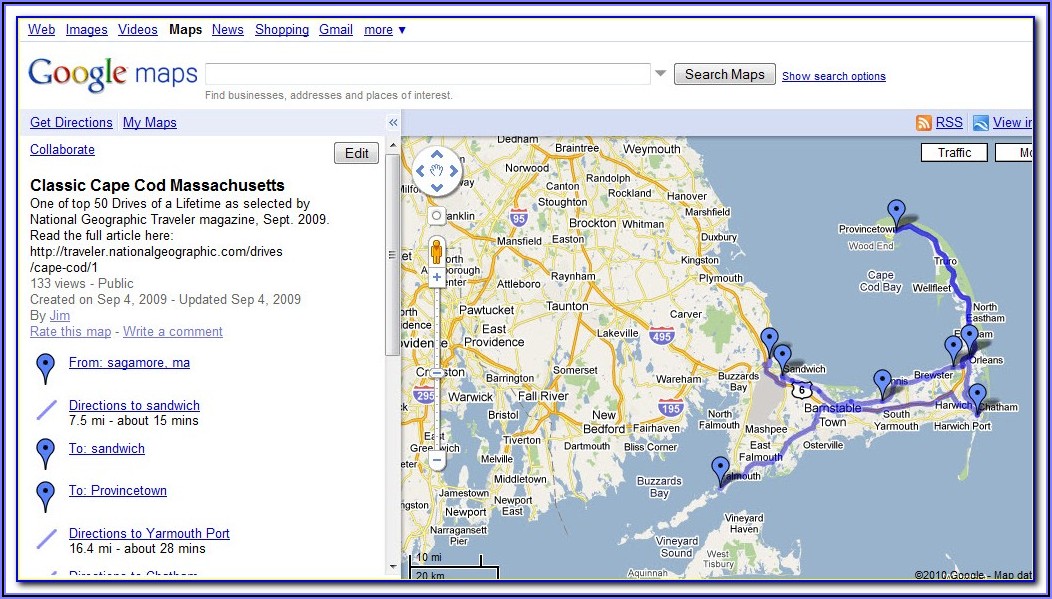This screenshot has height=599, width=1052.
Task: Click the zoom out minus button
Action: [x=437, y=460]
